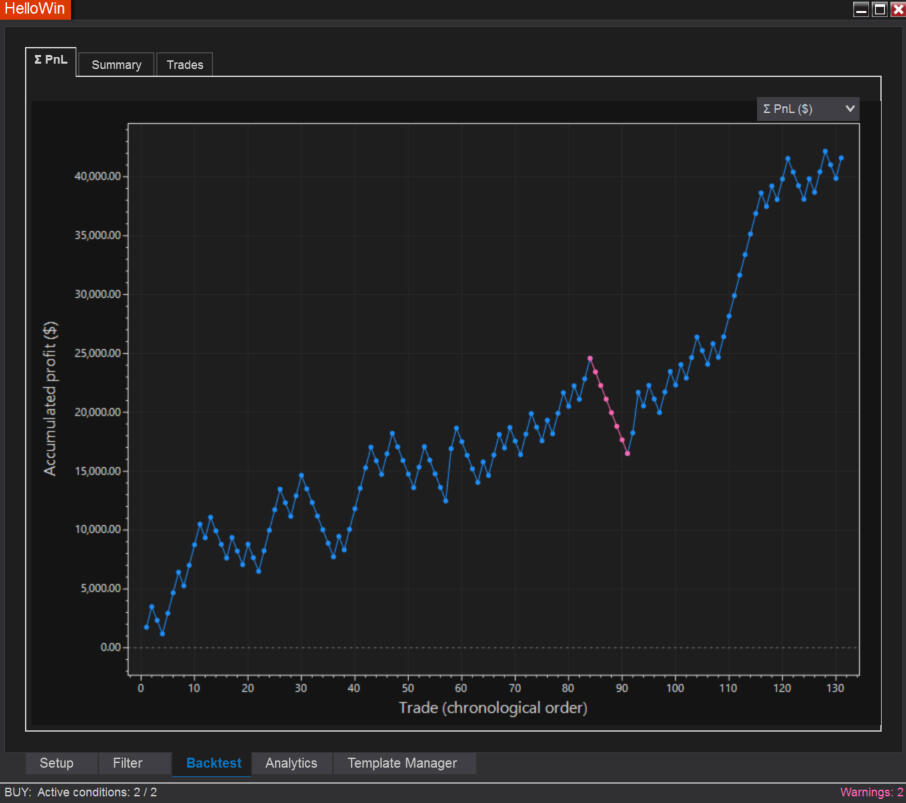Click the pink Warnings: 2 indicator
Image resolution: width=906 pixels, height=803 pixels.
871,792
